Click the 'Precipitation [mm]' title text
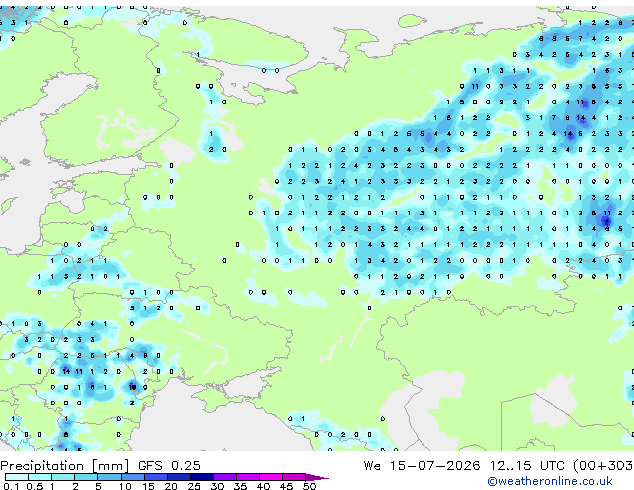 coord(65,466)
